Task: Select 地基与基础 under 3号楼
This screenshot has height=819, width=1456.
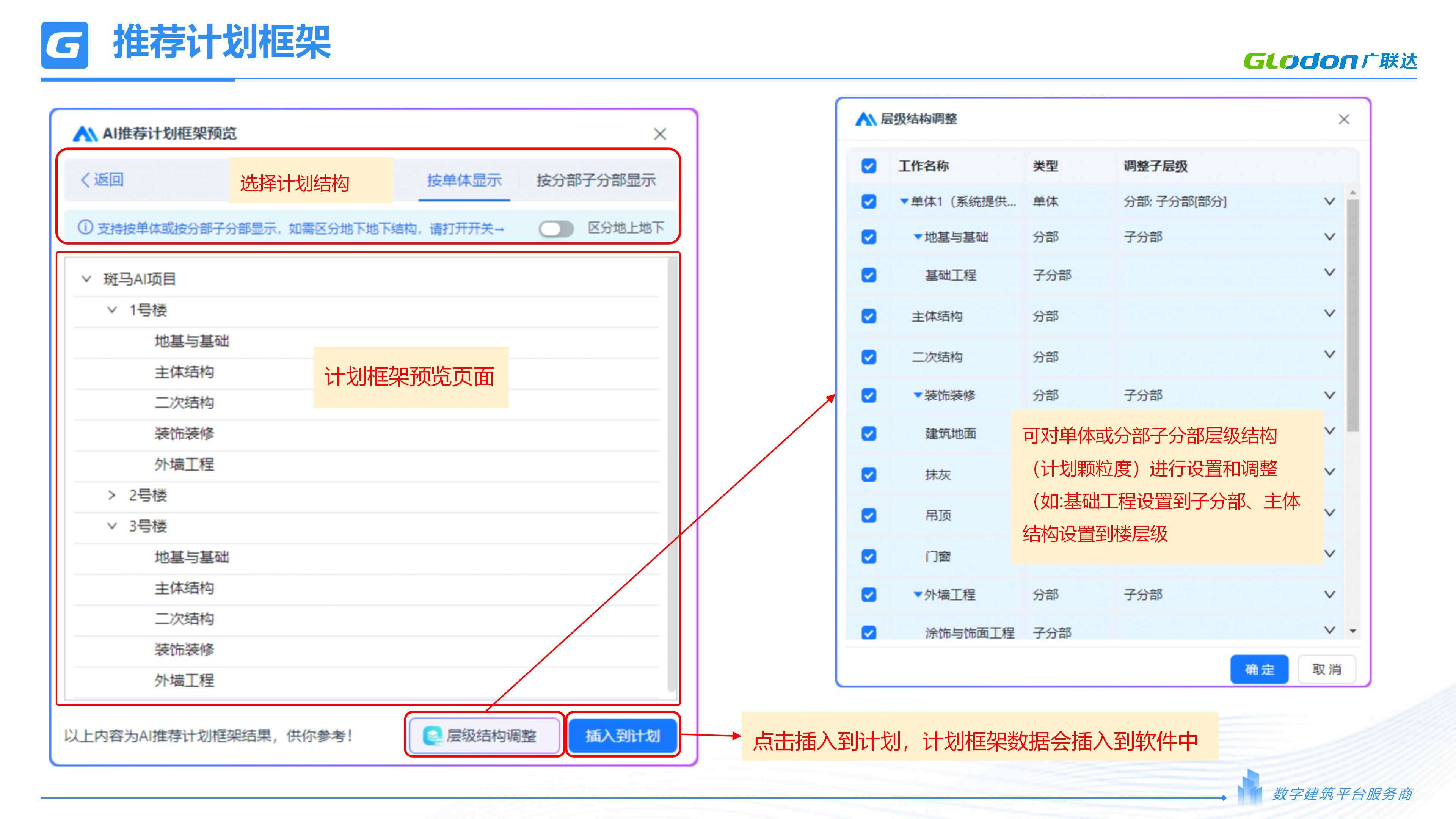Action: click(x=191, y=557)
